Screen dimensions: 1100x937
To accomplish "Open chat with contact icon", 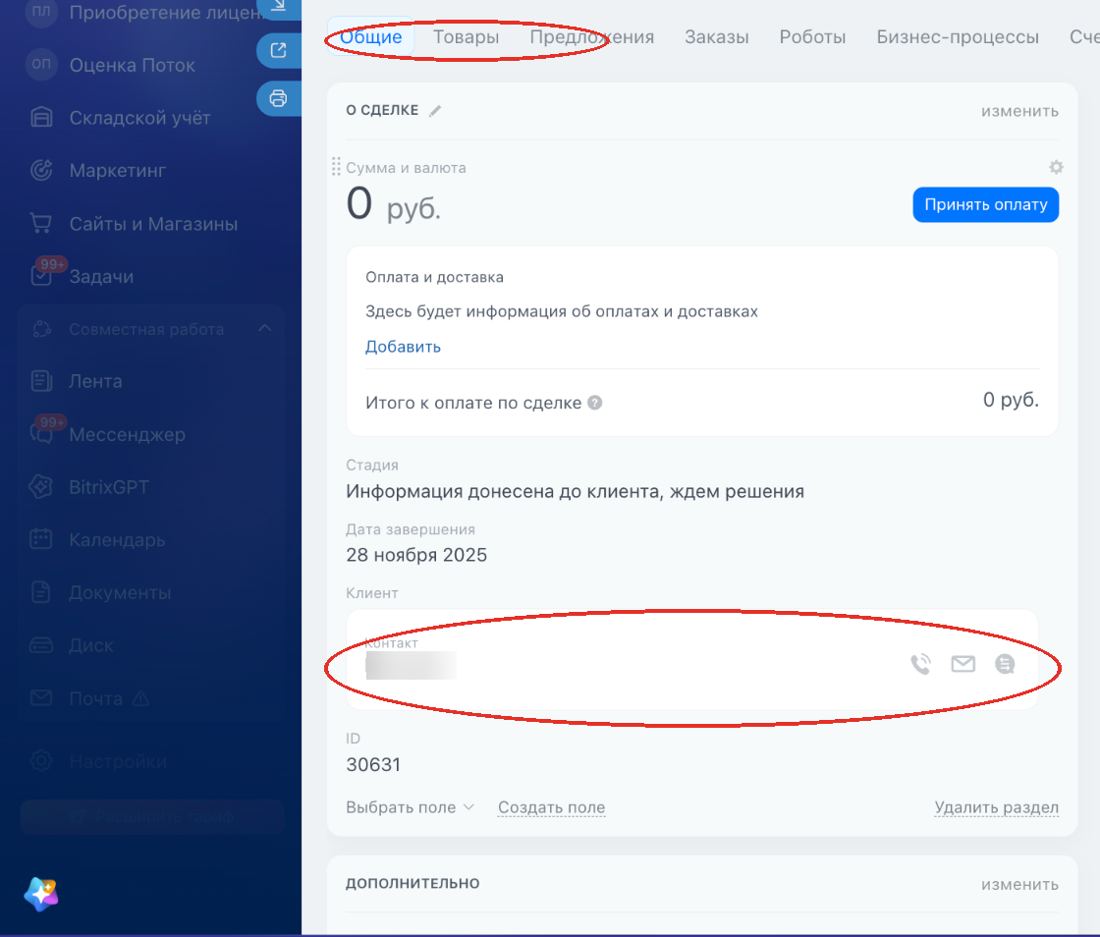I will tap(1005, 663).
